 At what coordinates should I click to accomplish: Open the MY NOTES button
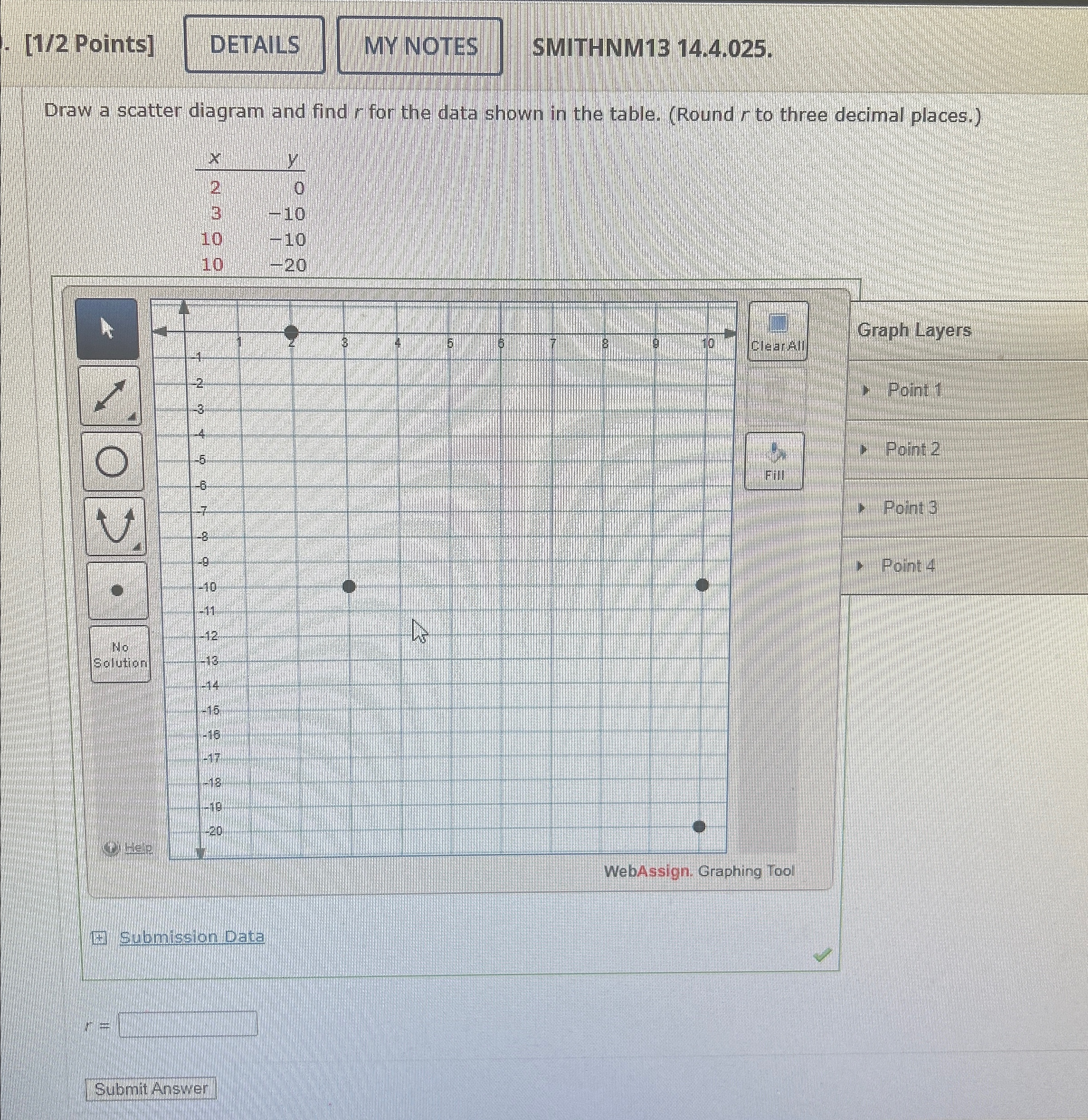[420, 46]
